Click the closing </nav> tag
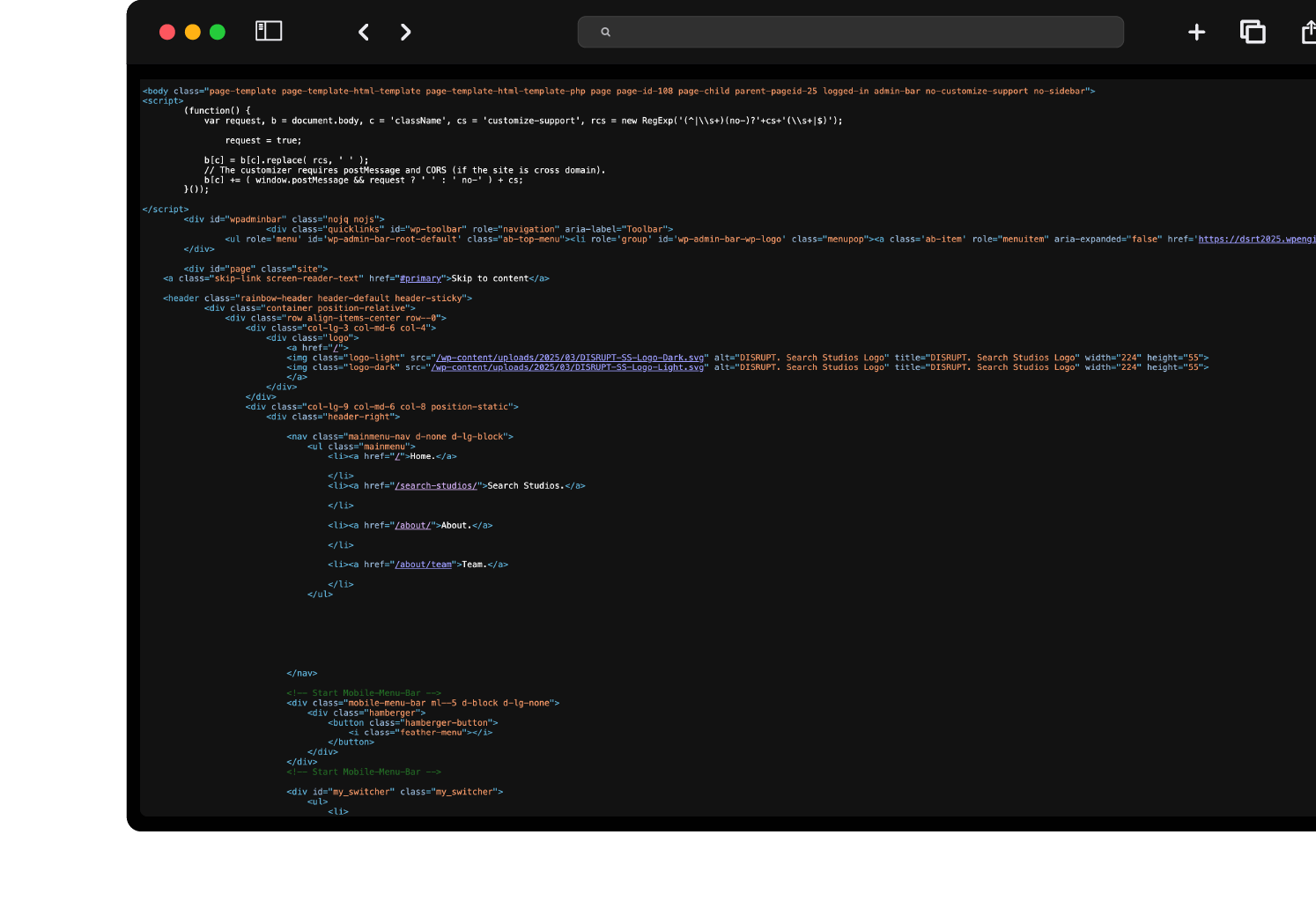This screenshot has height=916, width=1316. pos(302,673)
